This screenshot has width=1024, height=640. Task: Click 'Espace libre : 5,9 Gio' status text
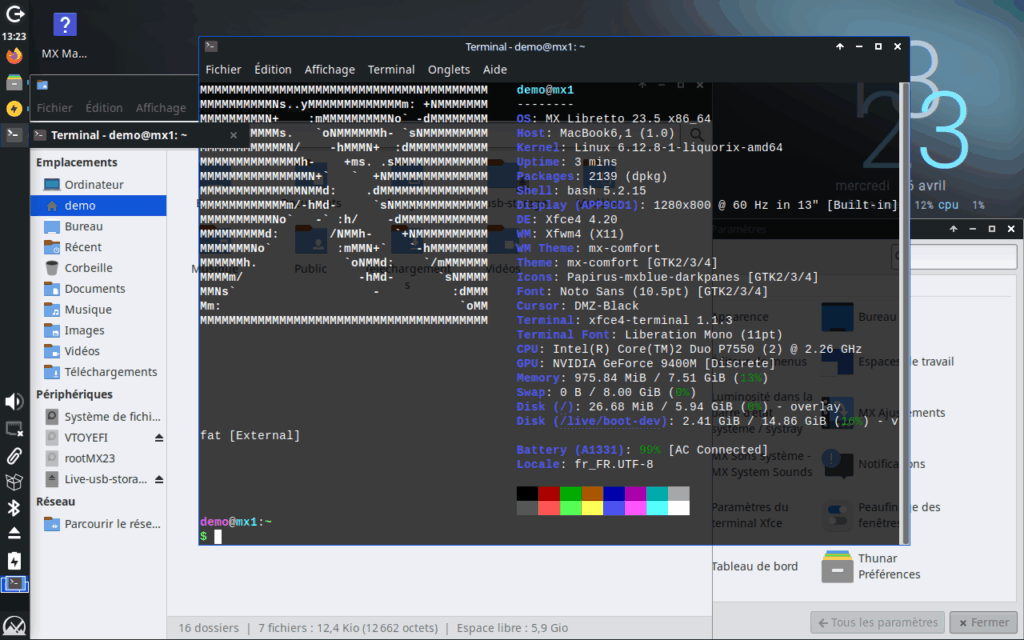click(512, 628)
